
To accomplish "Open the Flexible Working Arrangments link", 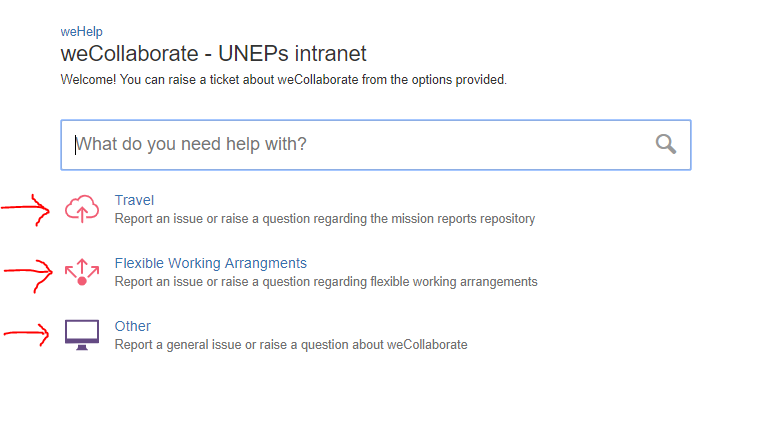I will click(211, 263).
